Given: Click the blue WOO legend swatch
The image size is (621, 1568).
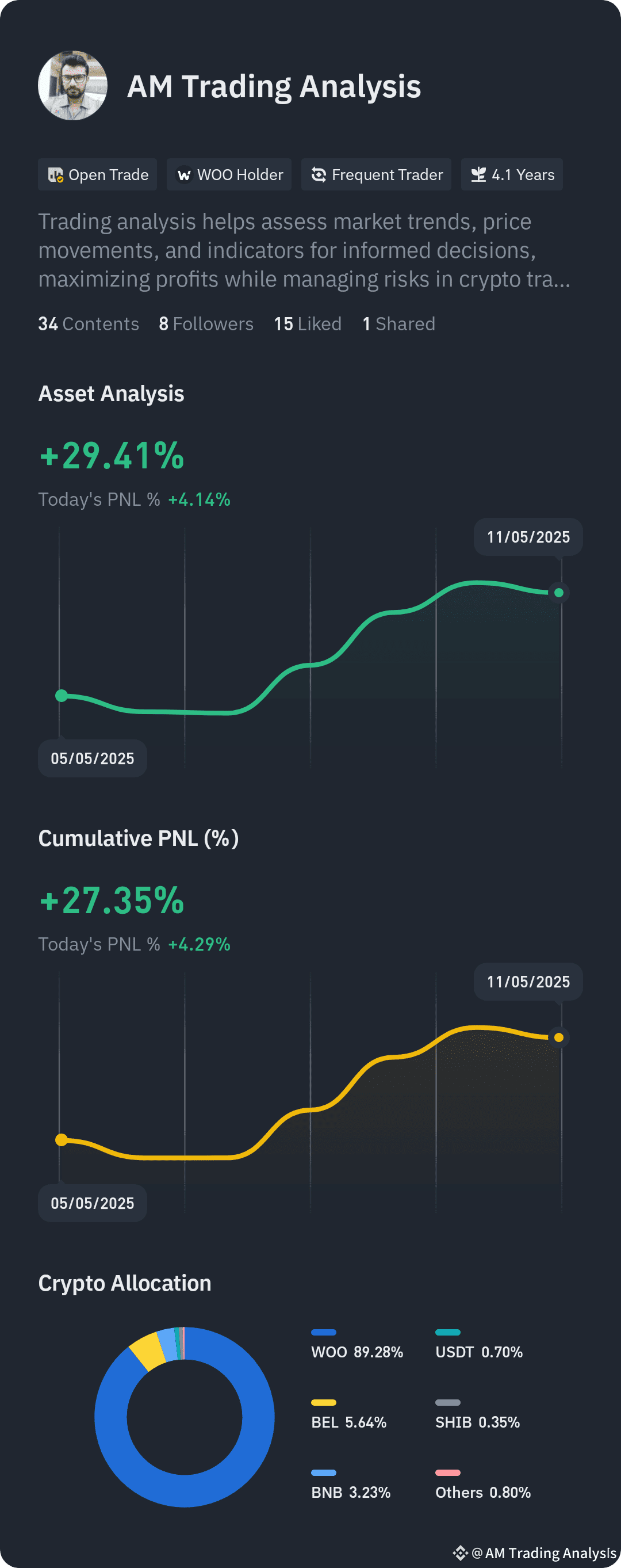Looking at the screenshot, I should pos(324,1333).
